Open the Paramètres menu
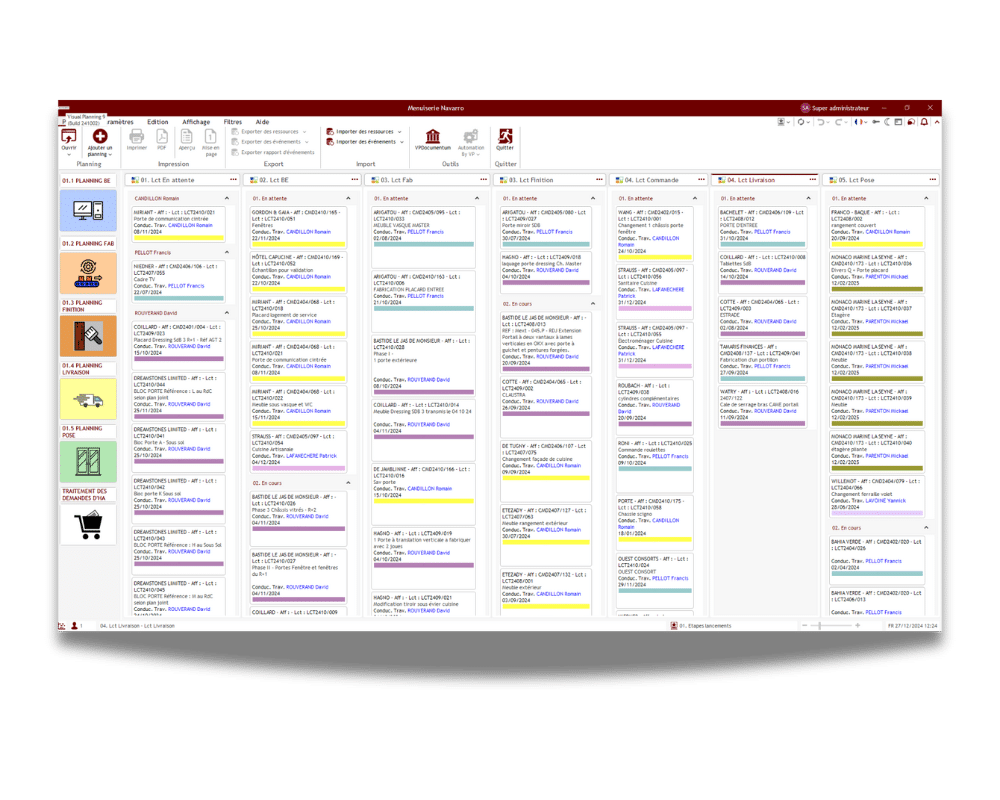 (x=120, y=122)
